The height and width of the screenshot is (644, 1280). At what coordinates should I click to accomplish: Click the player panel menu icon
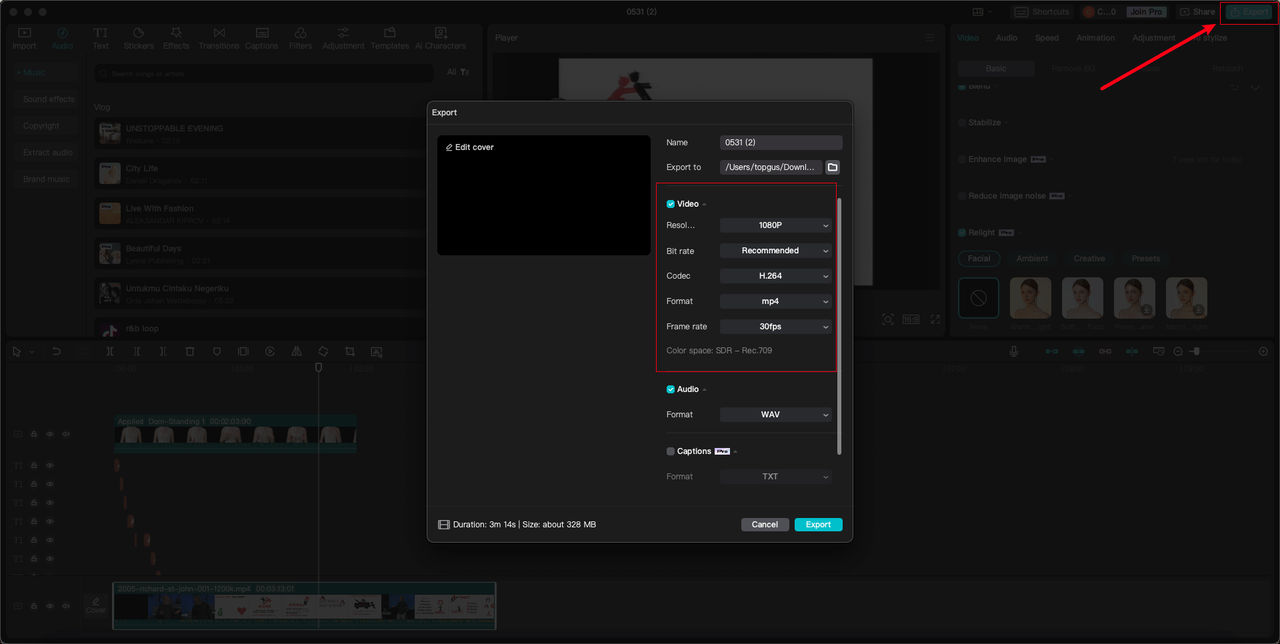click(x=929, y=38)
